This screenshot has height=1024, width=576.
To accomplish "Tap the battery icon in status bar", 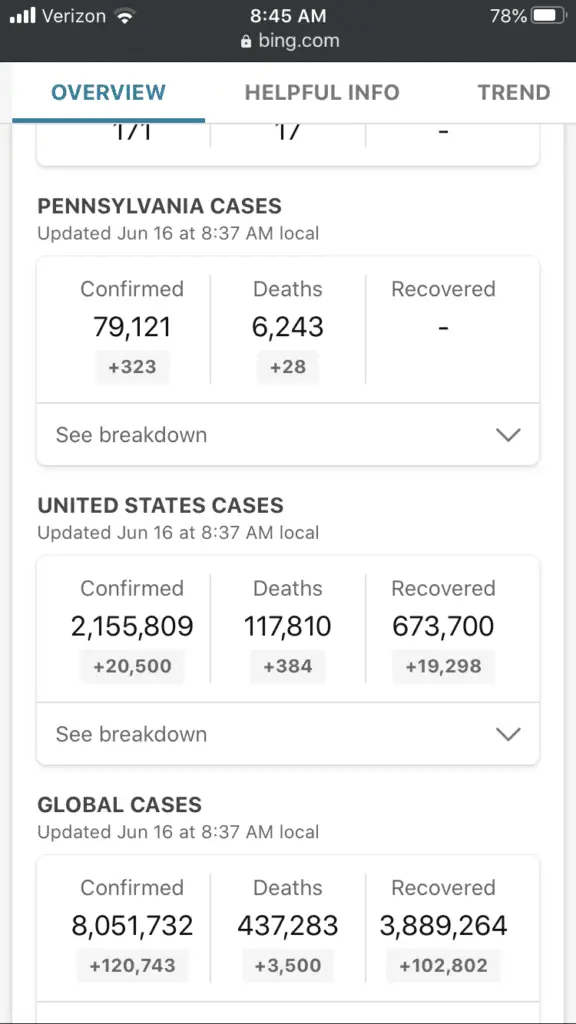I will click(549, 16).
